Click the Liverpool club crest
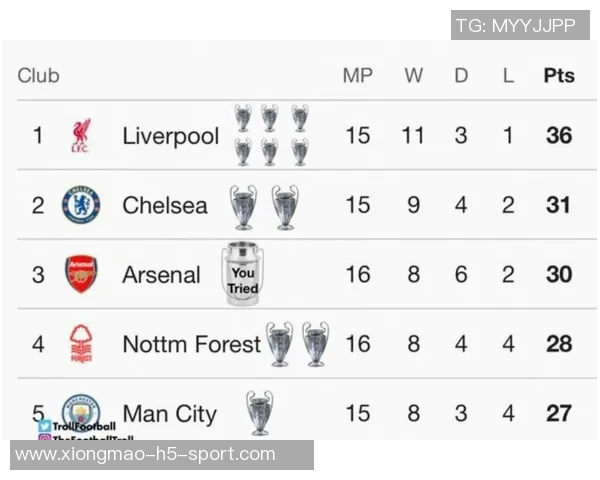The height and width of the screenshot is (480, 600). [x=81, y=136]
